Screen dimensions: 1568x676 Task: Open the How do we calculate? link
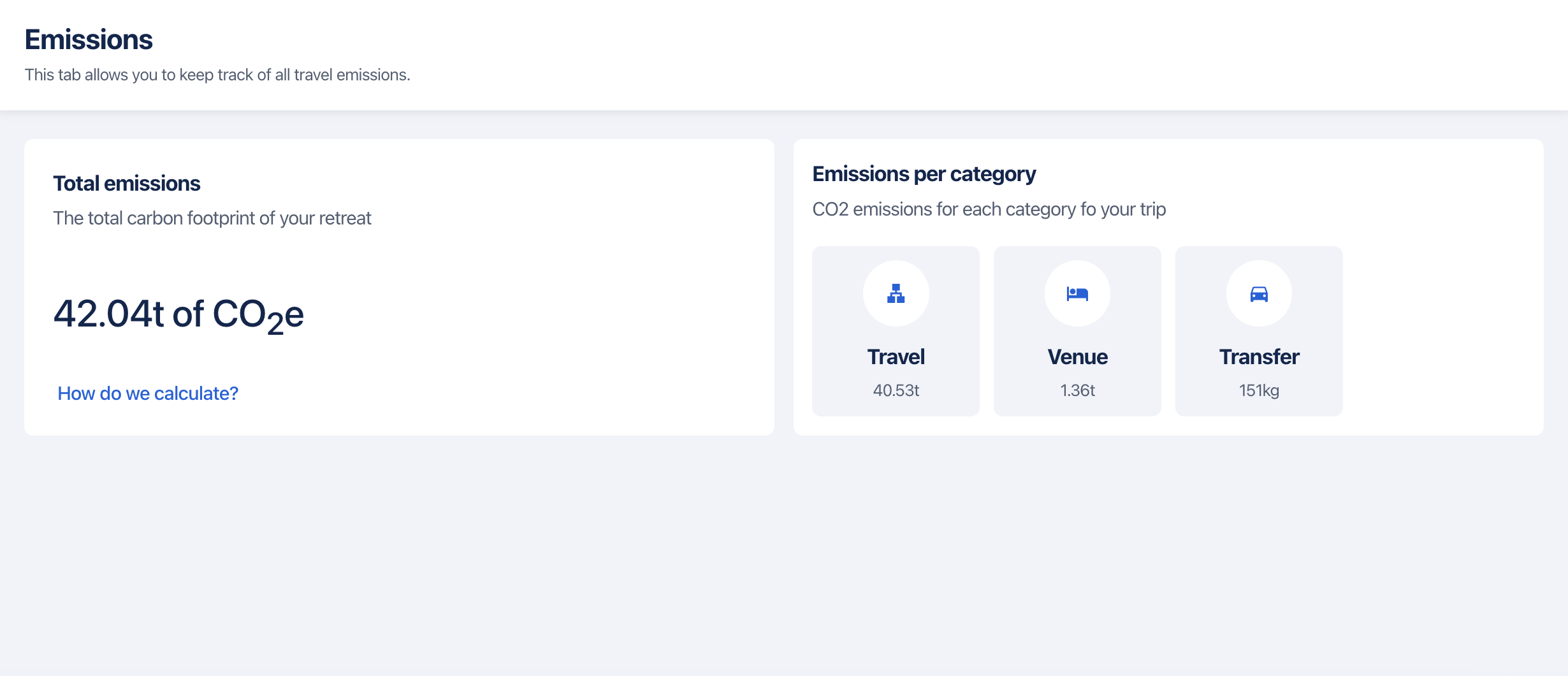pos(148,393)
